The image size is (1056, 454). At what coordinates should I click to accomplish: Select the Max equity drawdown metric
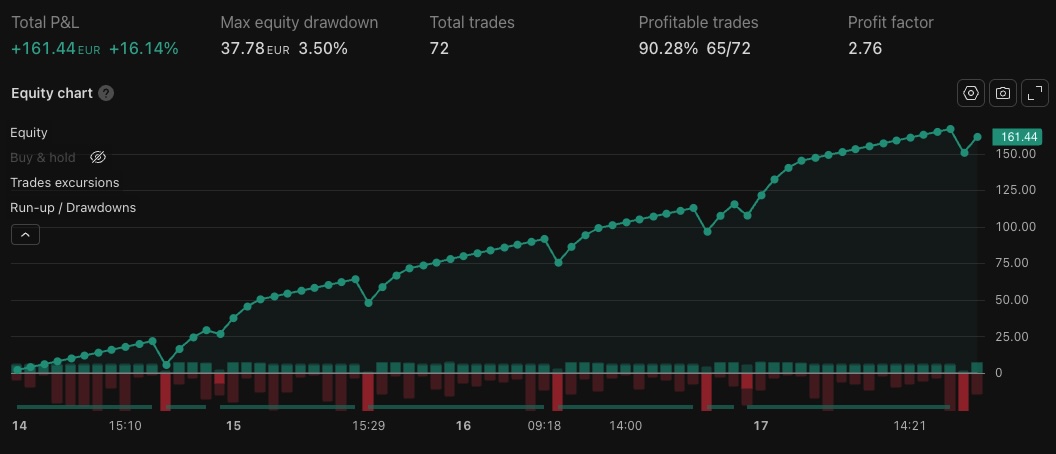coord(299,22)
